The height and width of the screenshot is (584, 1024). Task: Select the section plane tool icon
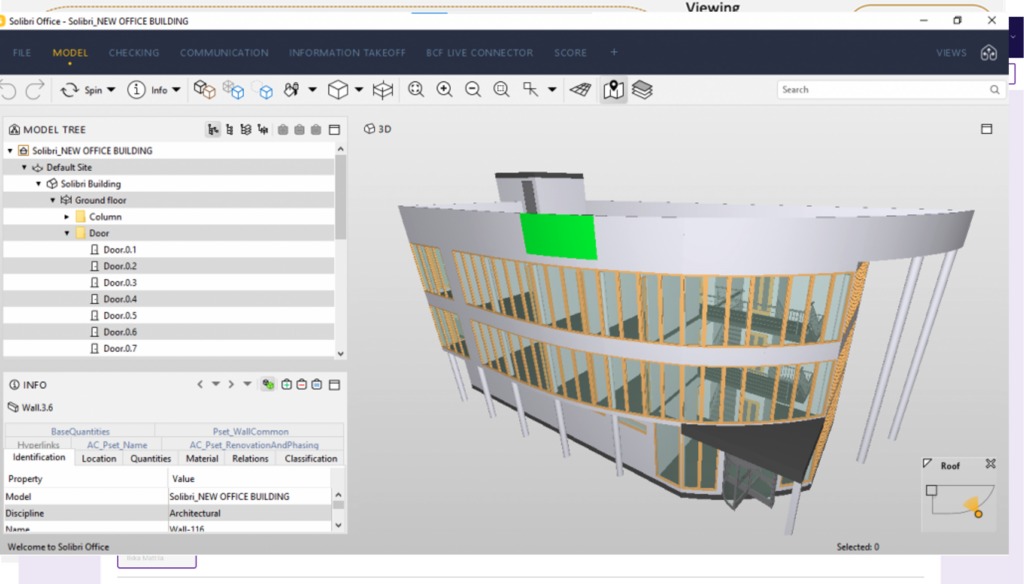[382, 90]
